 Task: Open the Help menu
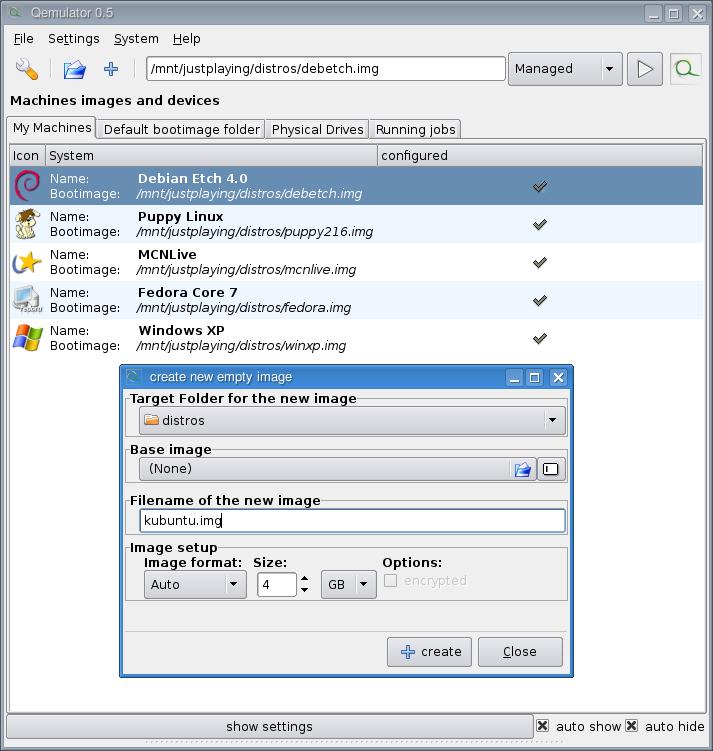pyautogui.click(x=186, y=39)
